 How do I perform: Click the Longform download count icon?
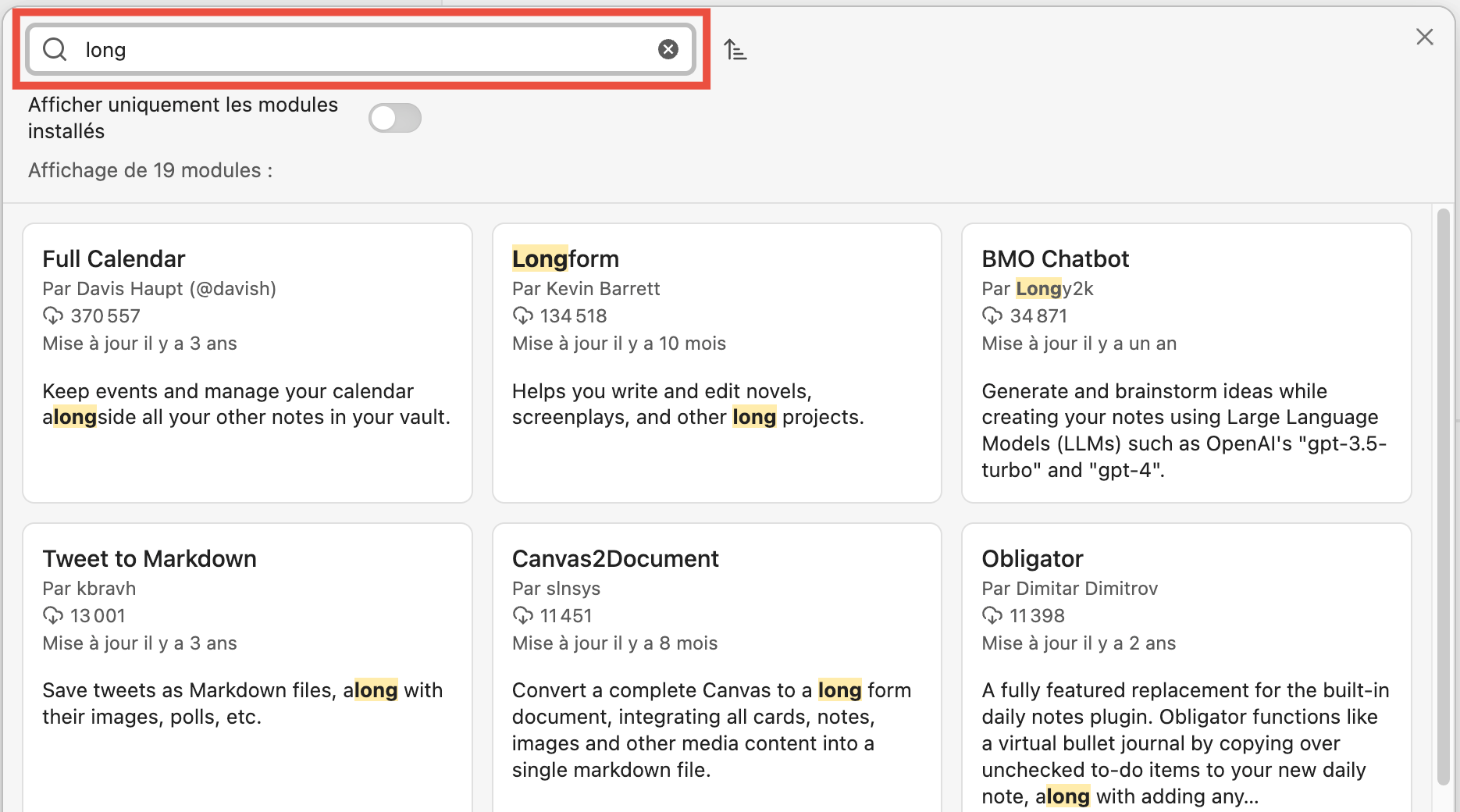(522, 315)
